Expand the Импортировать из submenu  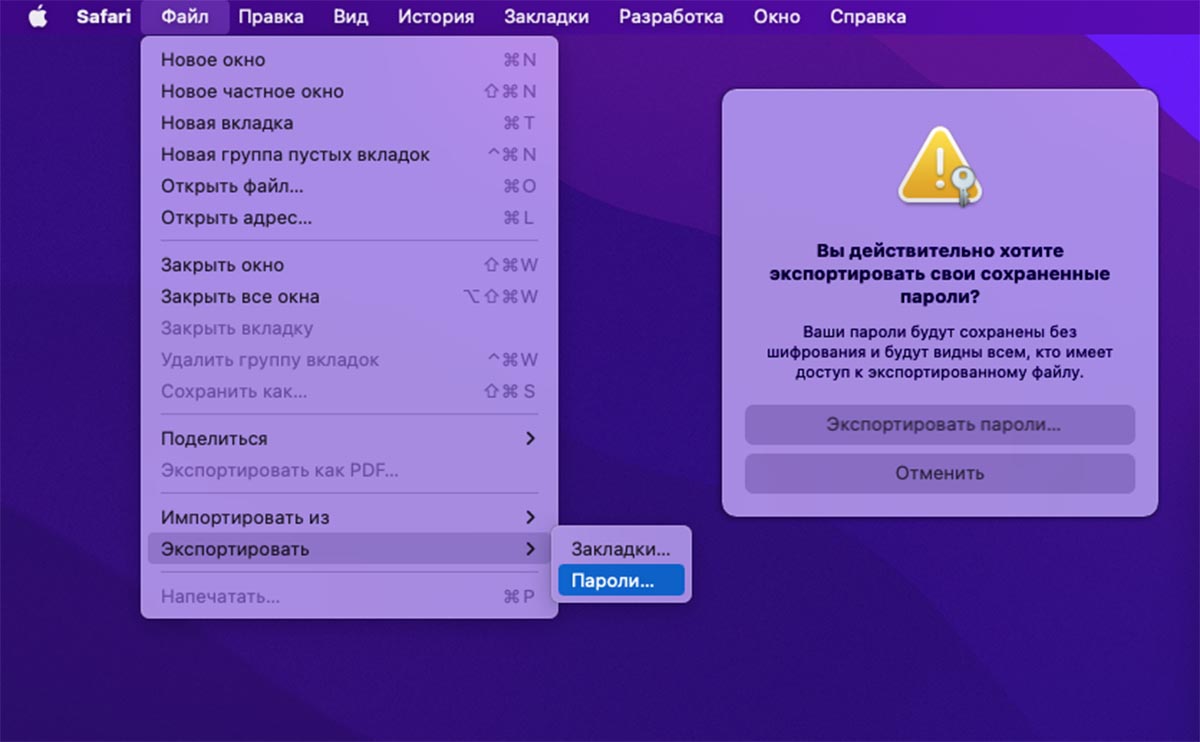coord(349,518)
